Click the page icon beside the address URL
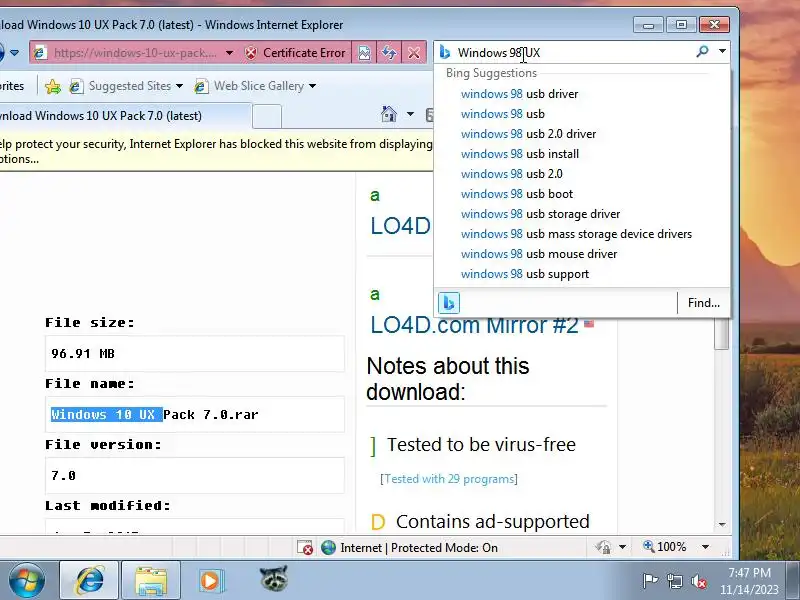The height and width of the screenshot is (600, 800). click(x=40, y=53)
